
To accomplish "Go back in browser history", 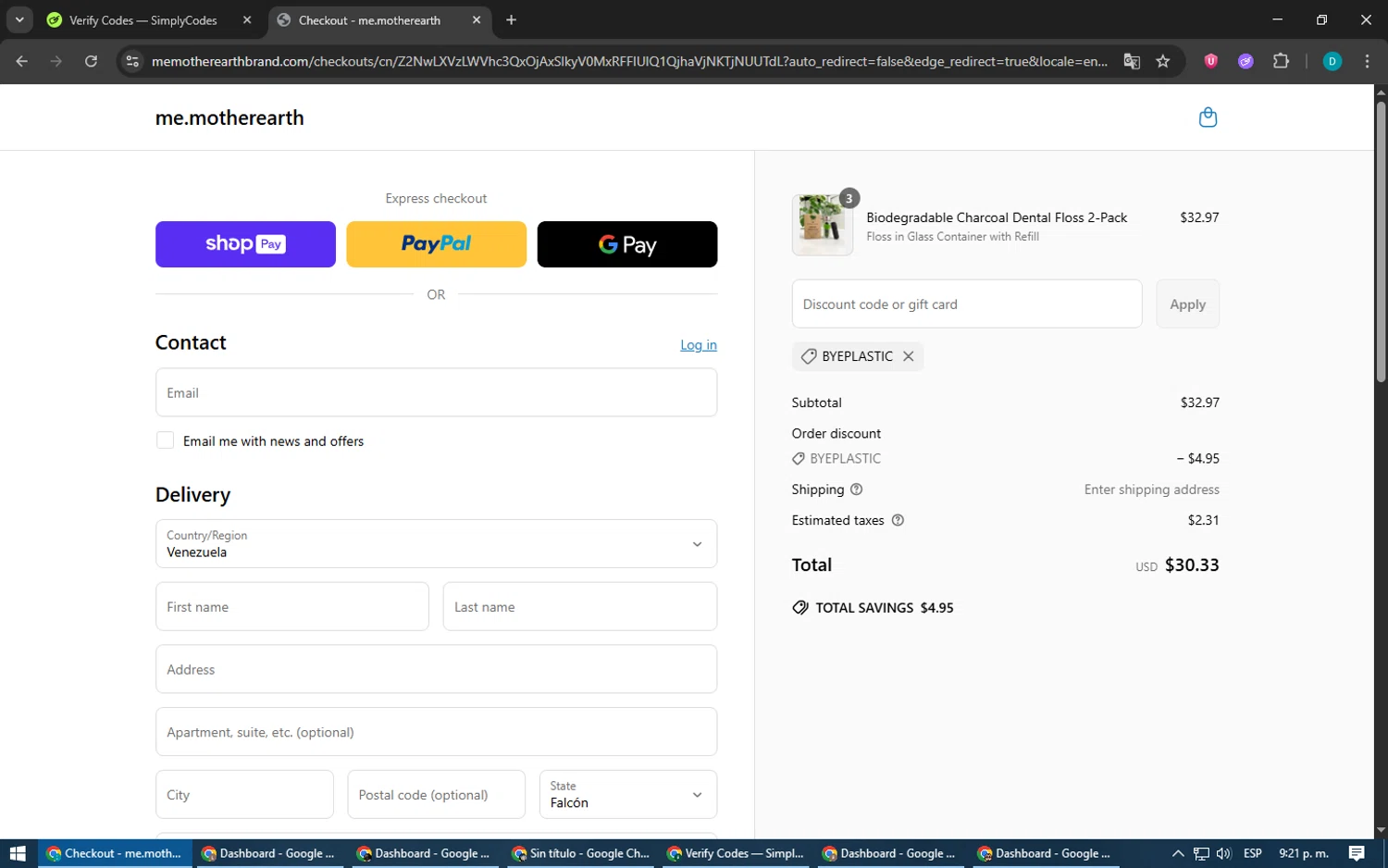I will click(22, 61).
